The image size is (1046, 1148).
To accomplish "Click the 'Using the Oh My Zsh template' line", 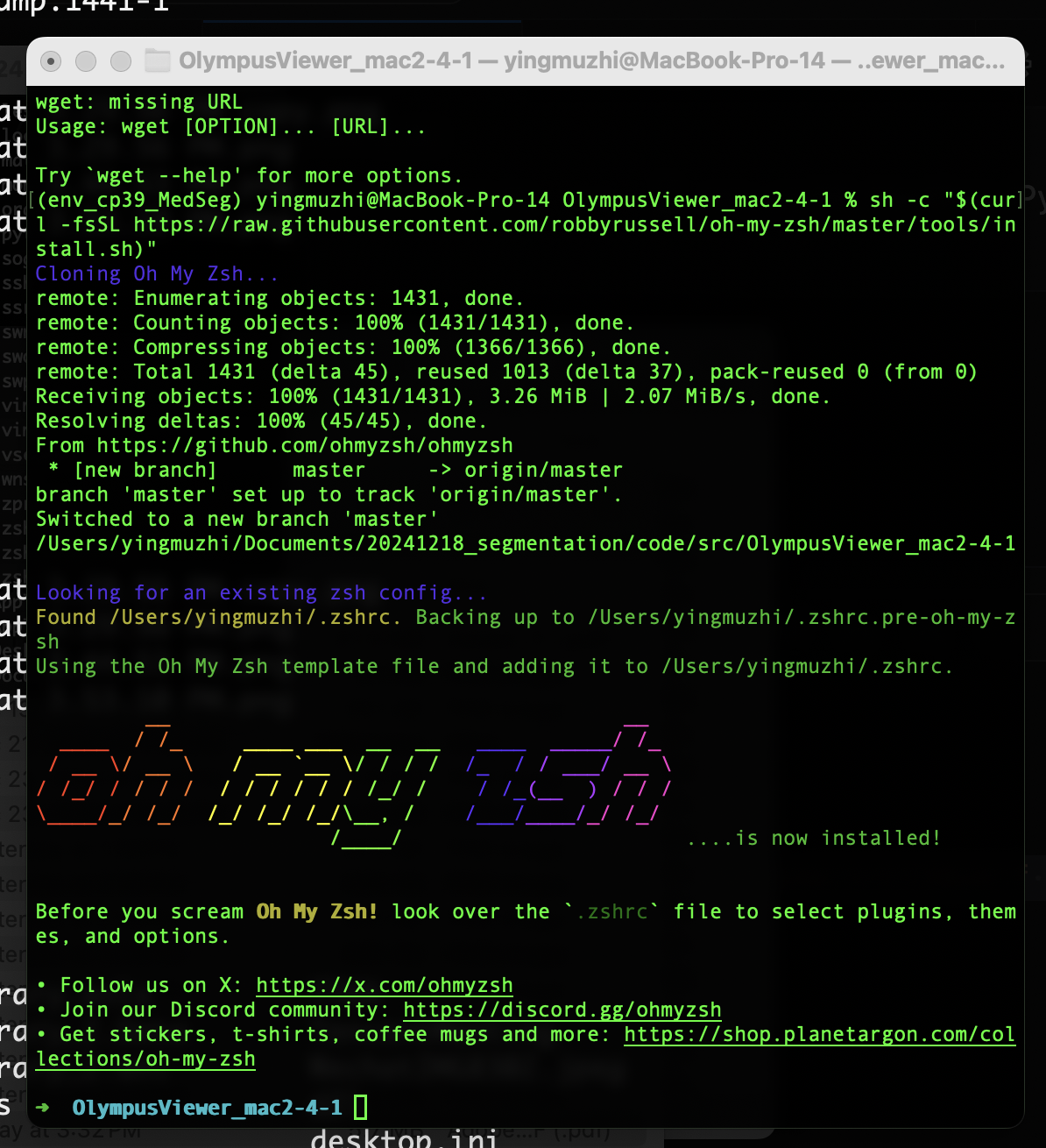I will pyautogui.click(x=494, y=666).
